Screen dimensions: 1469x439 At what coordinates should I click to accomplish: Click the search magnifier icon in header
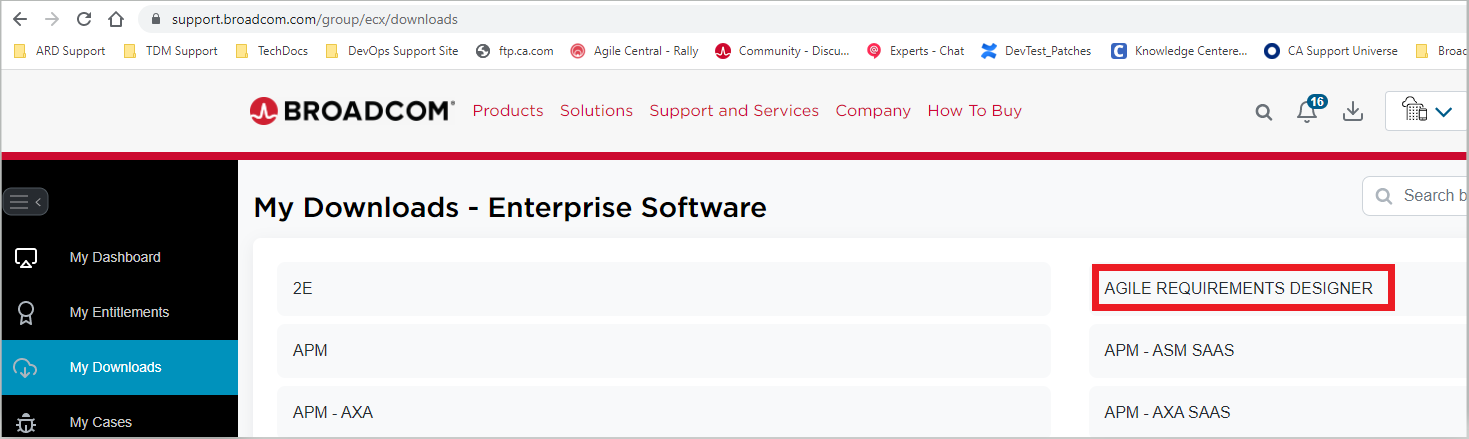1264,112
